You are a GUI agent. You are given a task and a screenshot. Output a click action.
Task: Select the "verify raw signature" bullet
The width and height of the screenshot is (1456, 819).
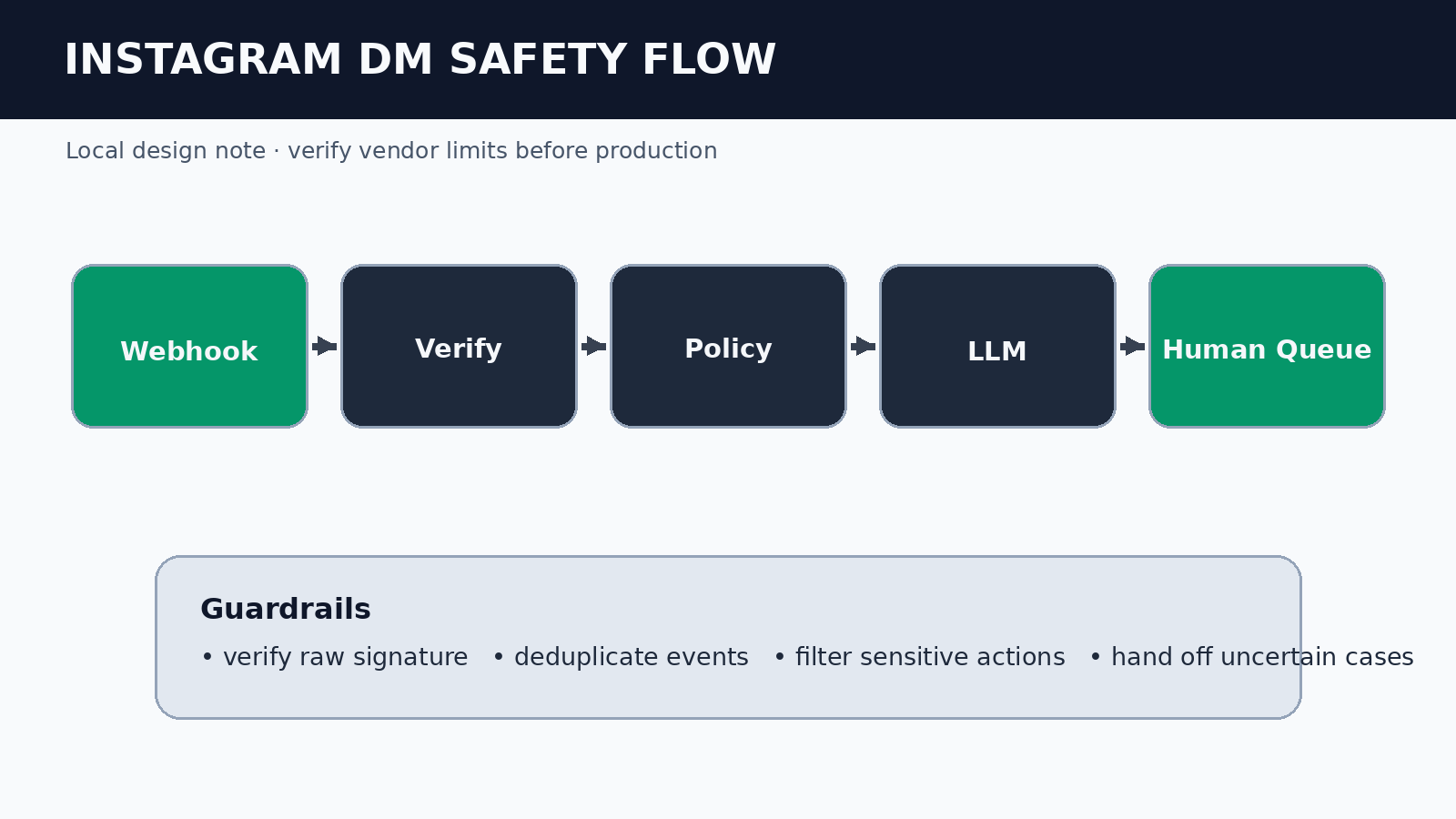click(334, 657)
